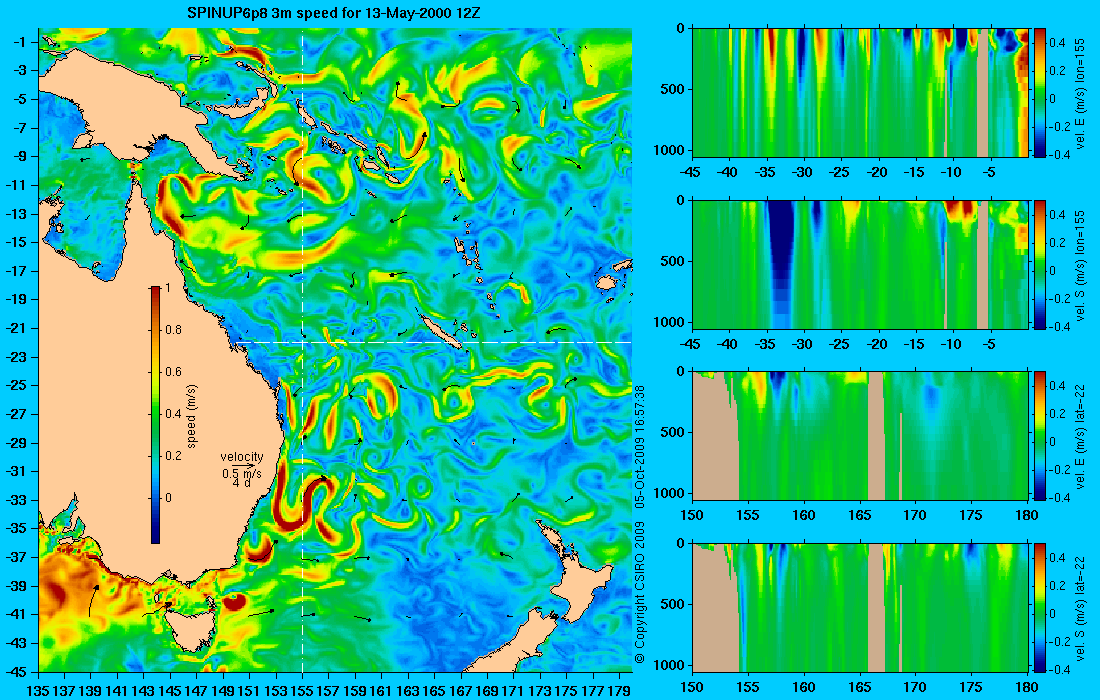
Task: Click longitude tick "155" below the main map
Action: pos(302,691)
